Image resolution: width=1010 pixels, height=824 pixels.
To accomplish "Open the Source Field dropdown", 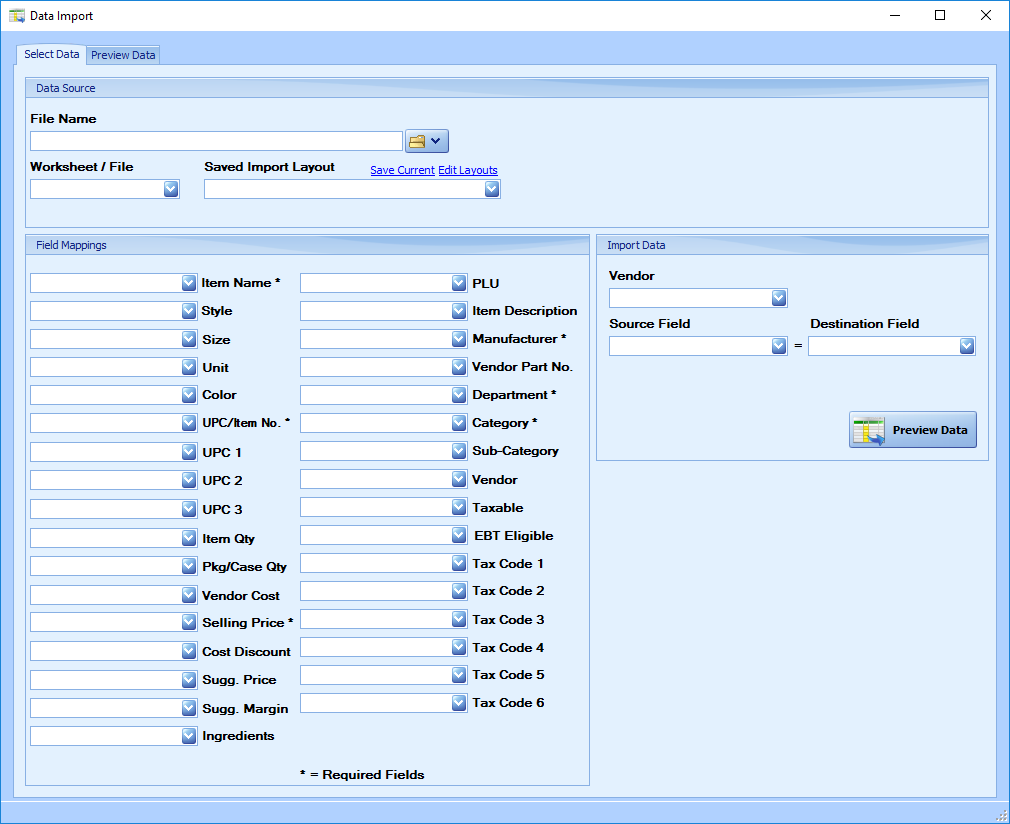I will click(779, 346).
